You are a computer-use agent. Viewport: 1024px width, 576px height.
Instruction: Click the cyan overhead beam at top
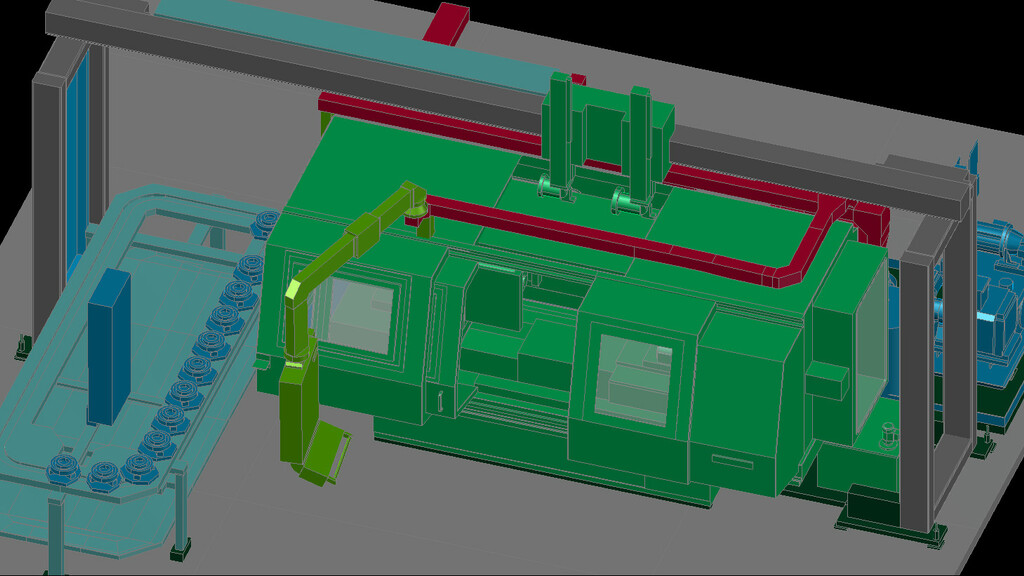point(300,28)
